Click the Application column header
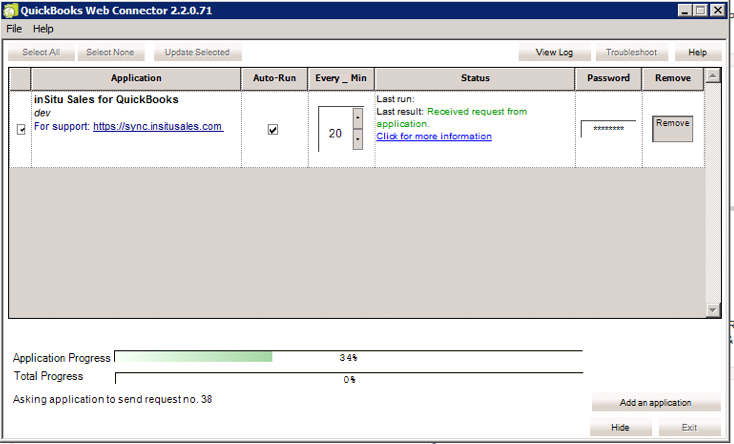This screenshot has width=734, height=444. 136,78
